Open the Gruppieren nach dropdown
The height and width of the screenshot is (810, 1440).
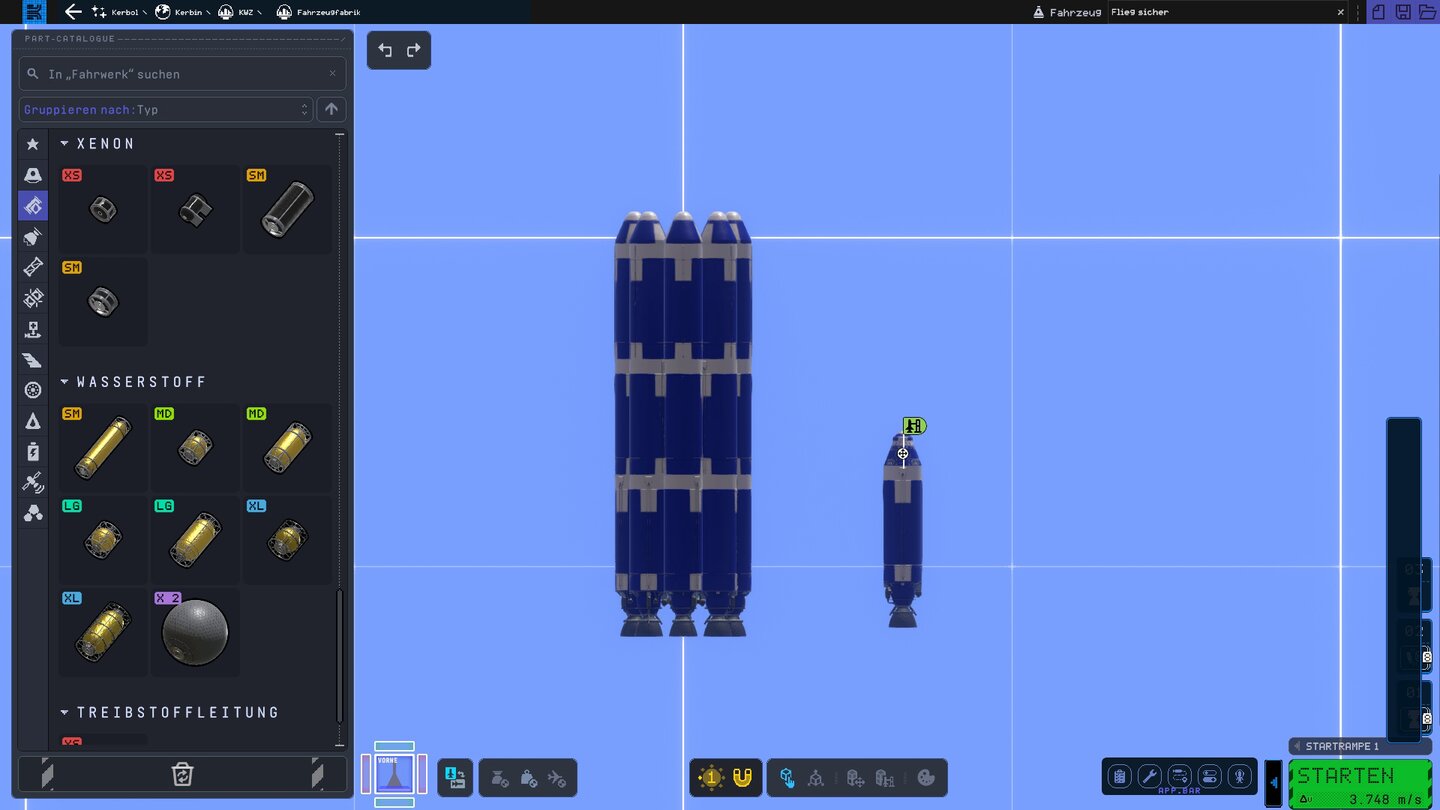[166, 110]
